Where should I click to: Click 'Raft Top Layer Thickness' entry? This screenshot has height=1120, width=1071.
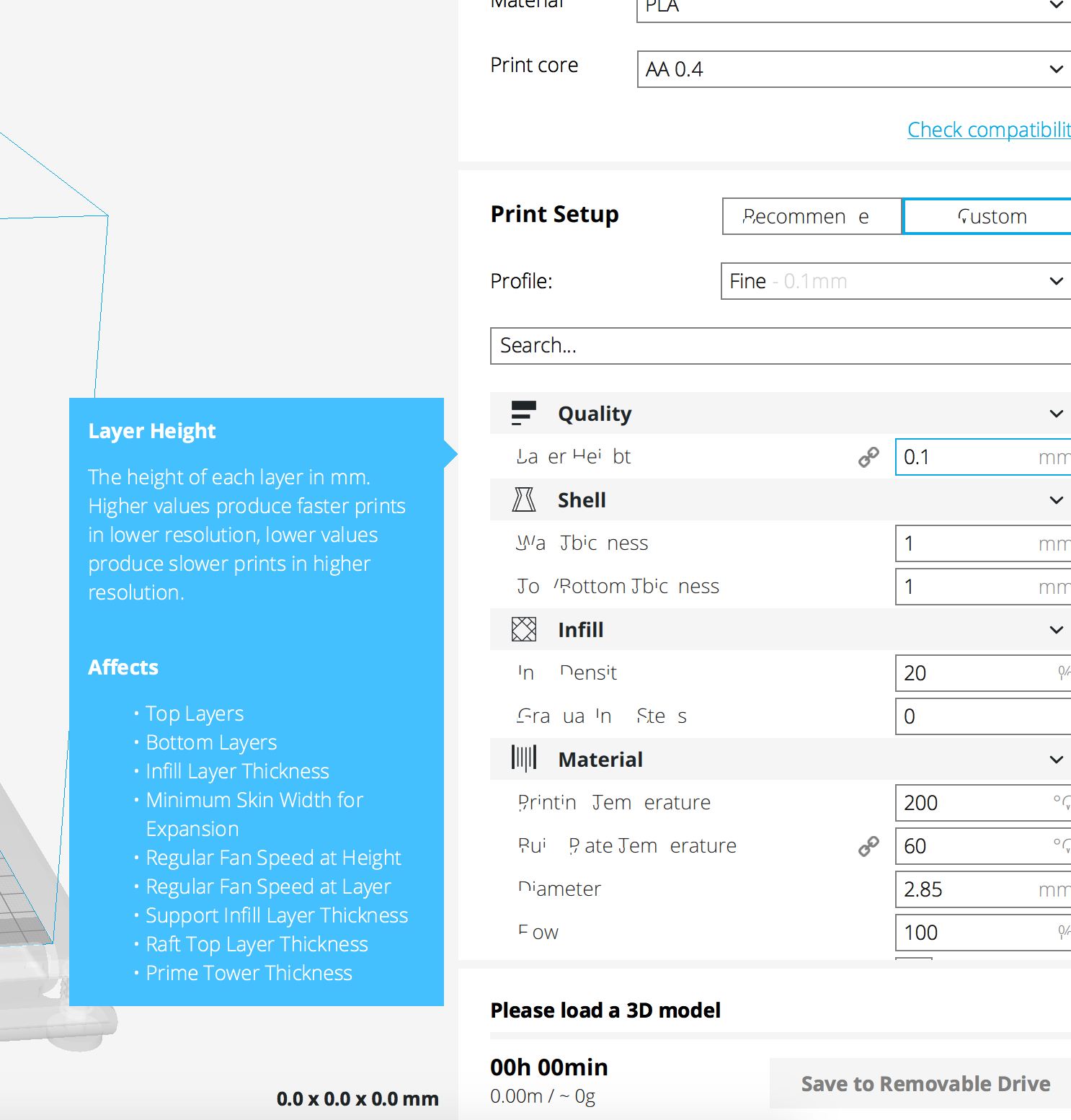click(x=257, y=944)
